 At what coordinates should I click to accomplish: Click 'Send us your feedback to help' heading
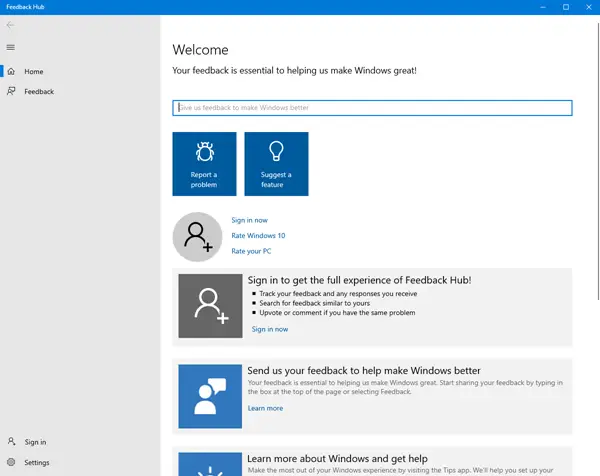364,370
